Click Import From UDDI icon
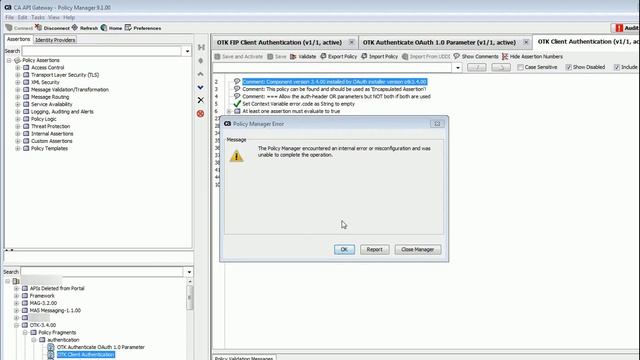Image resolution: width=640 pixels, height=360 pixels. coord(405,56)
